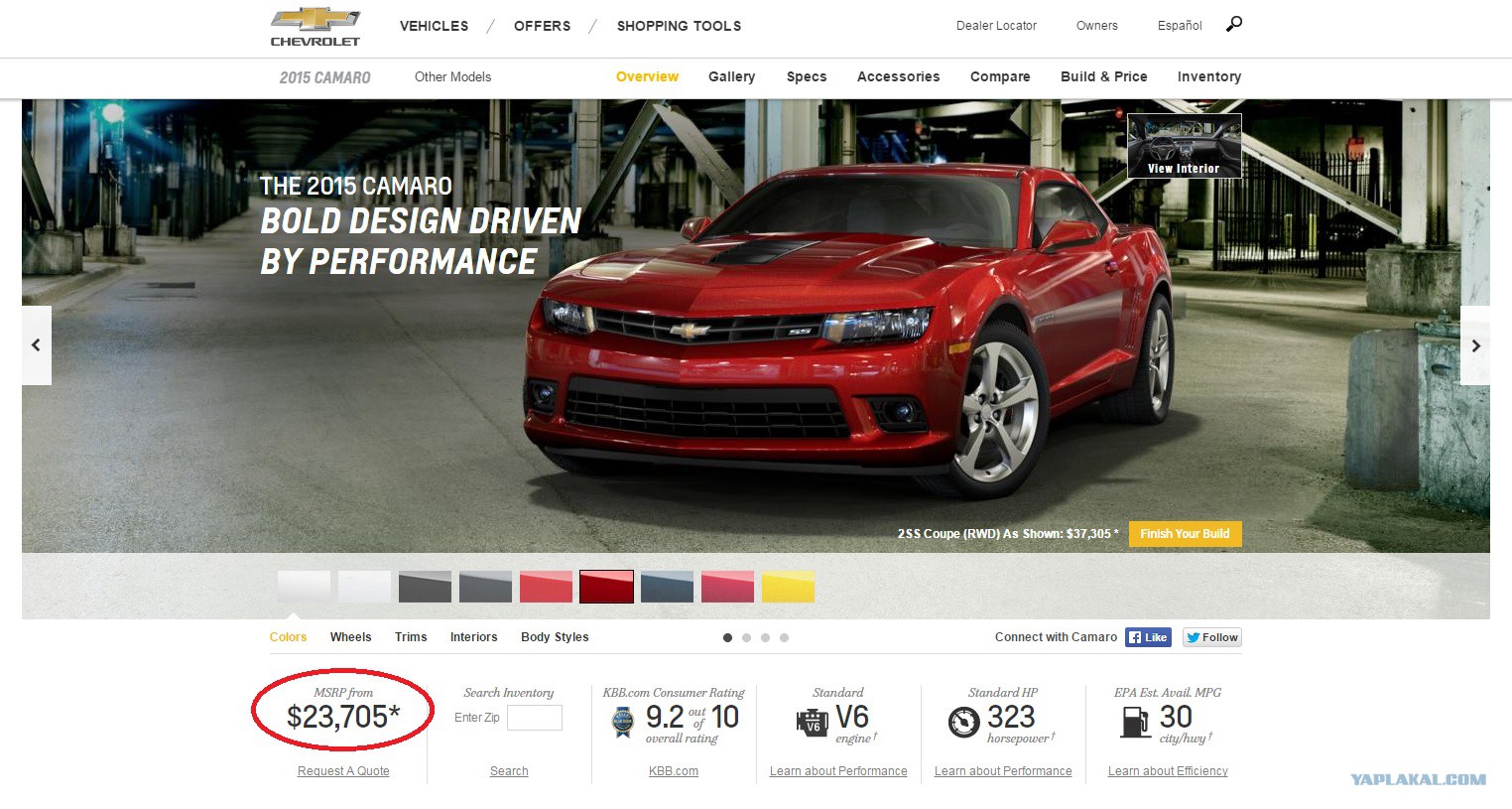Click the V6 engine icon
Viewport: 1512px width, 809px height.
812,722
